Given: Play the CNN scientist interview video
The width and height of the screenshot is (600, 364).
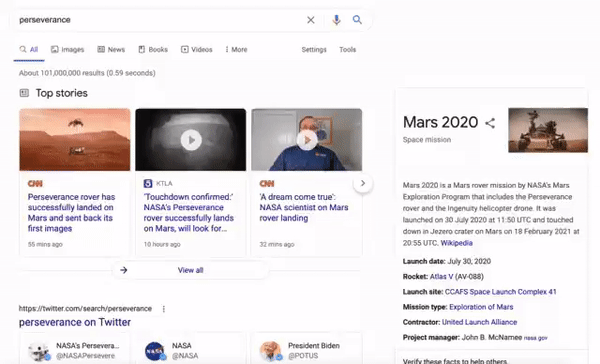Looking at the screenshot, I should 307,140.
